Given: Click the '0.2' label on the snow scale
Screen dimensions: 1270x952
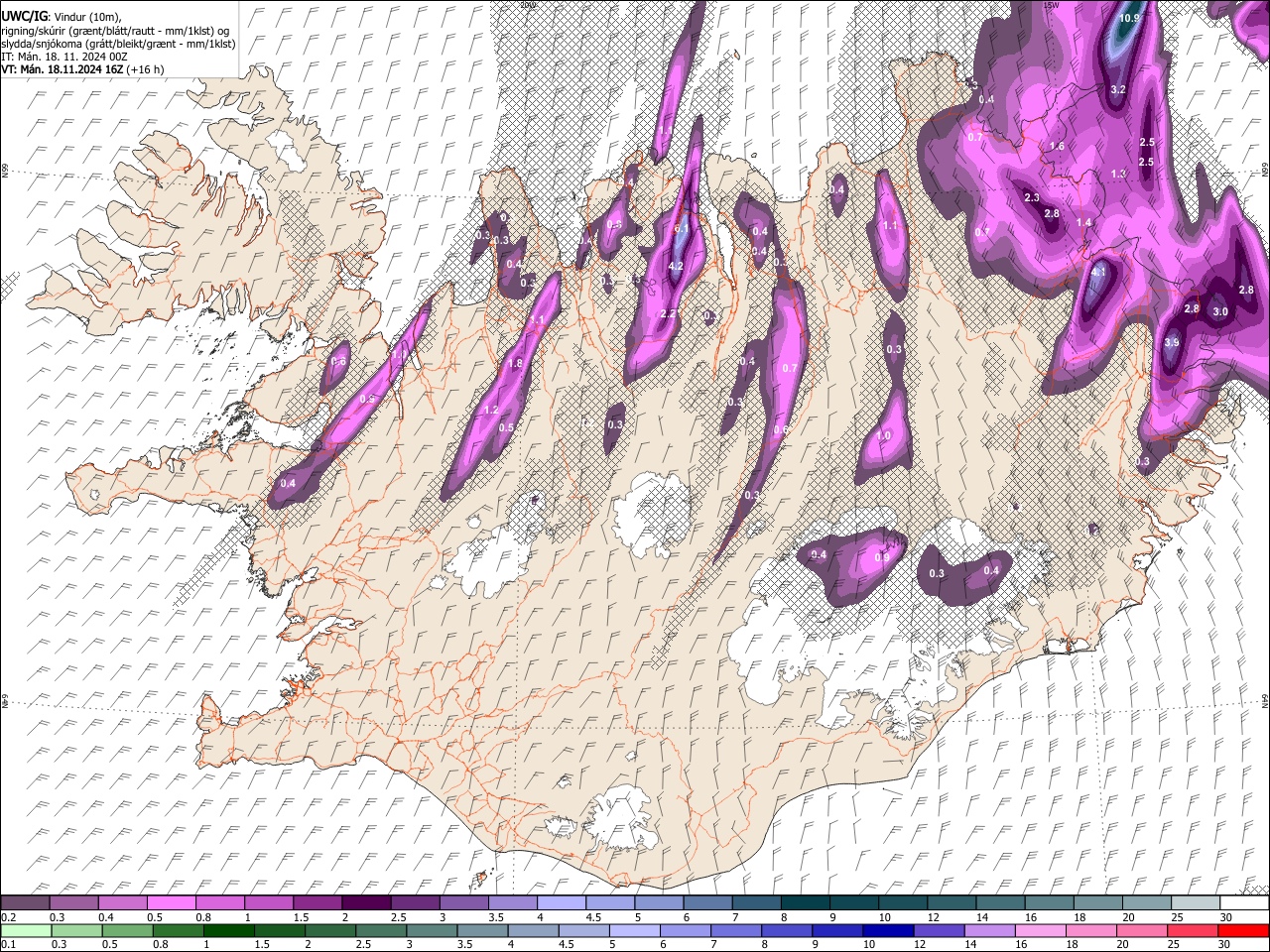Looking at the screenshot, I should (x=8, y=916).
